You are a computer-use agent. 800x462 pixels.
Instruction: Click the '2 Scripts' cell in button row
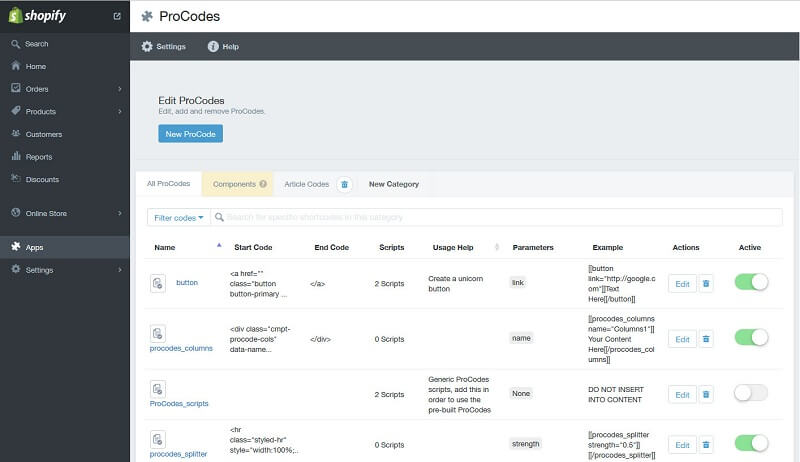pos(389,284)
